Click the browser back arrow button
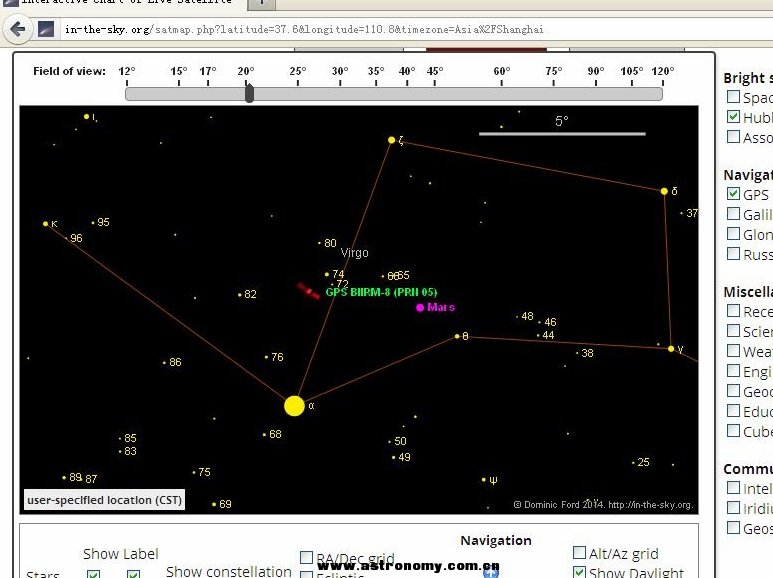 coord(17,29)
